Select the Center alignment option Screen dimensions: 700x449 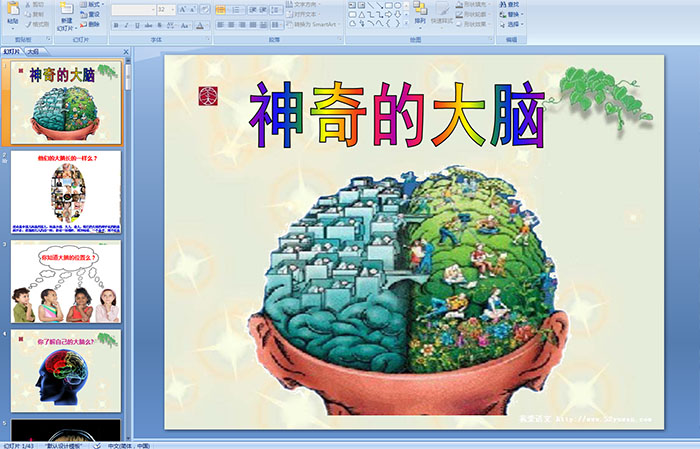tap(231, 25)
